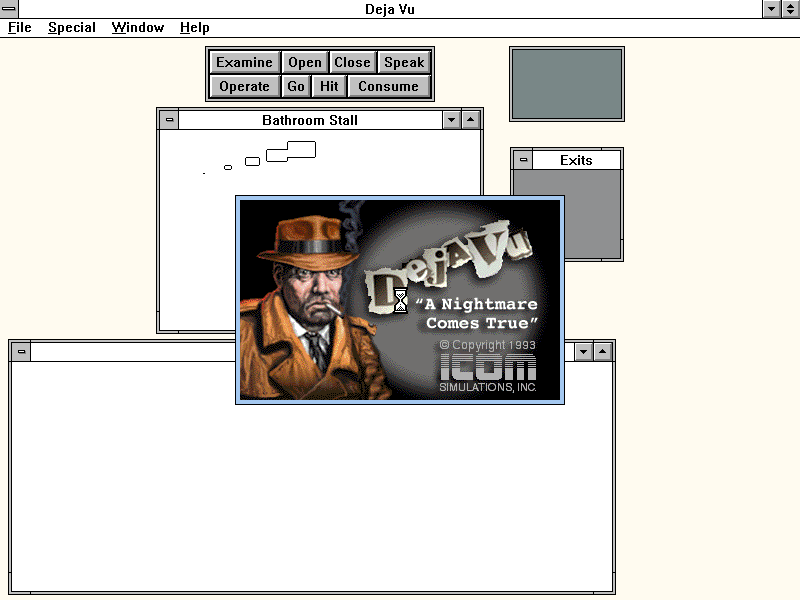Open the Bathroom Stall window control menu
This screenshot has width=800, height=600.
[x=169, y=120]
